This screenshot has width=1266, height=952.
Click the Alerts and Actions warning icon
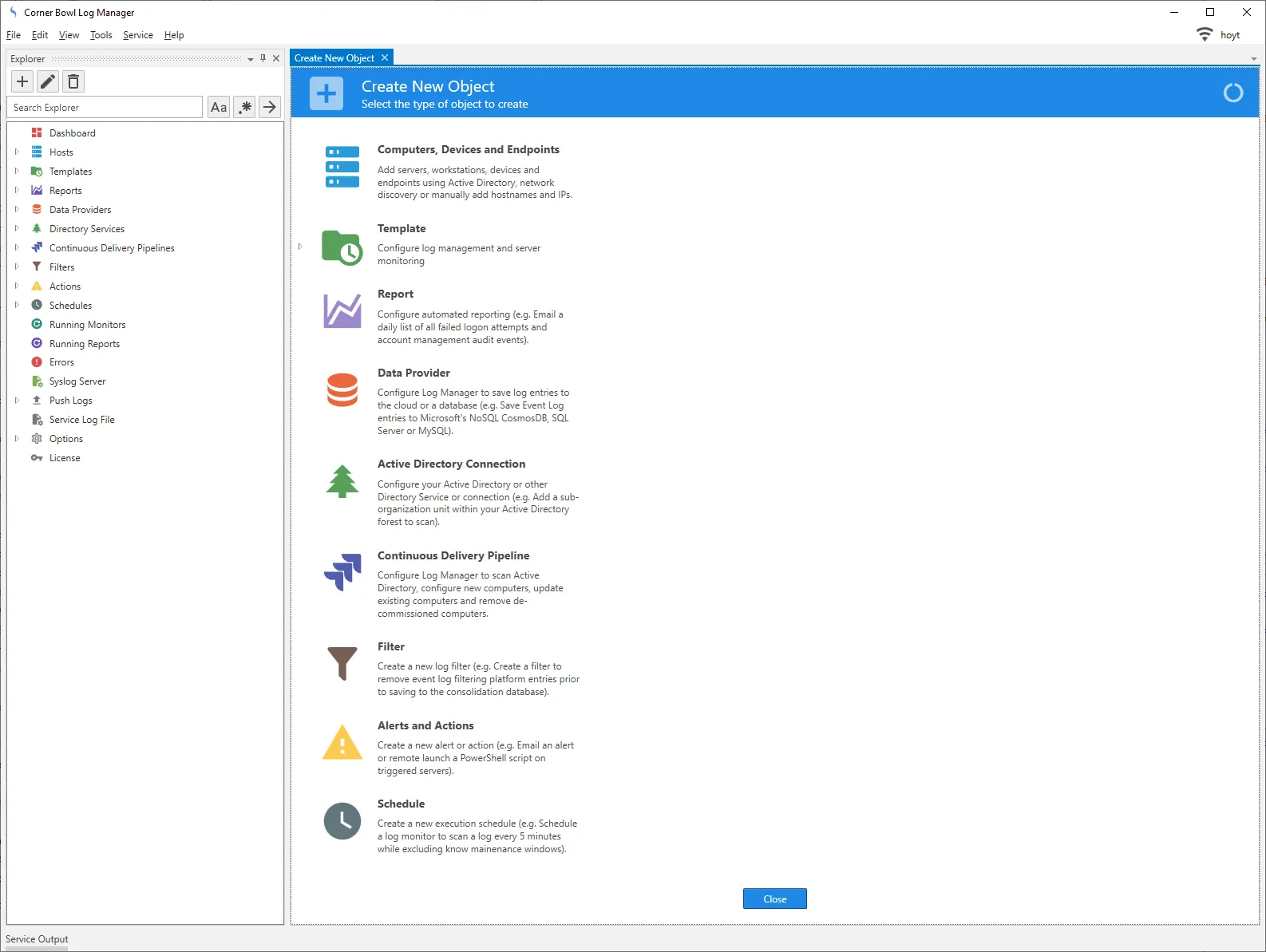pos(342,742)
